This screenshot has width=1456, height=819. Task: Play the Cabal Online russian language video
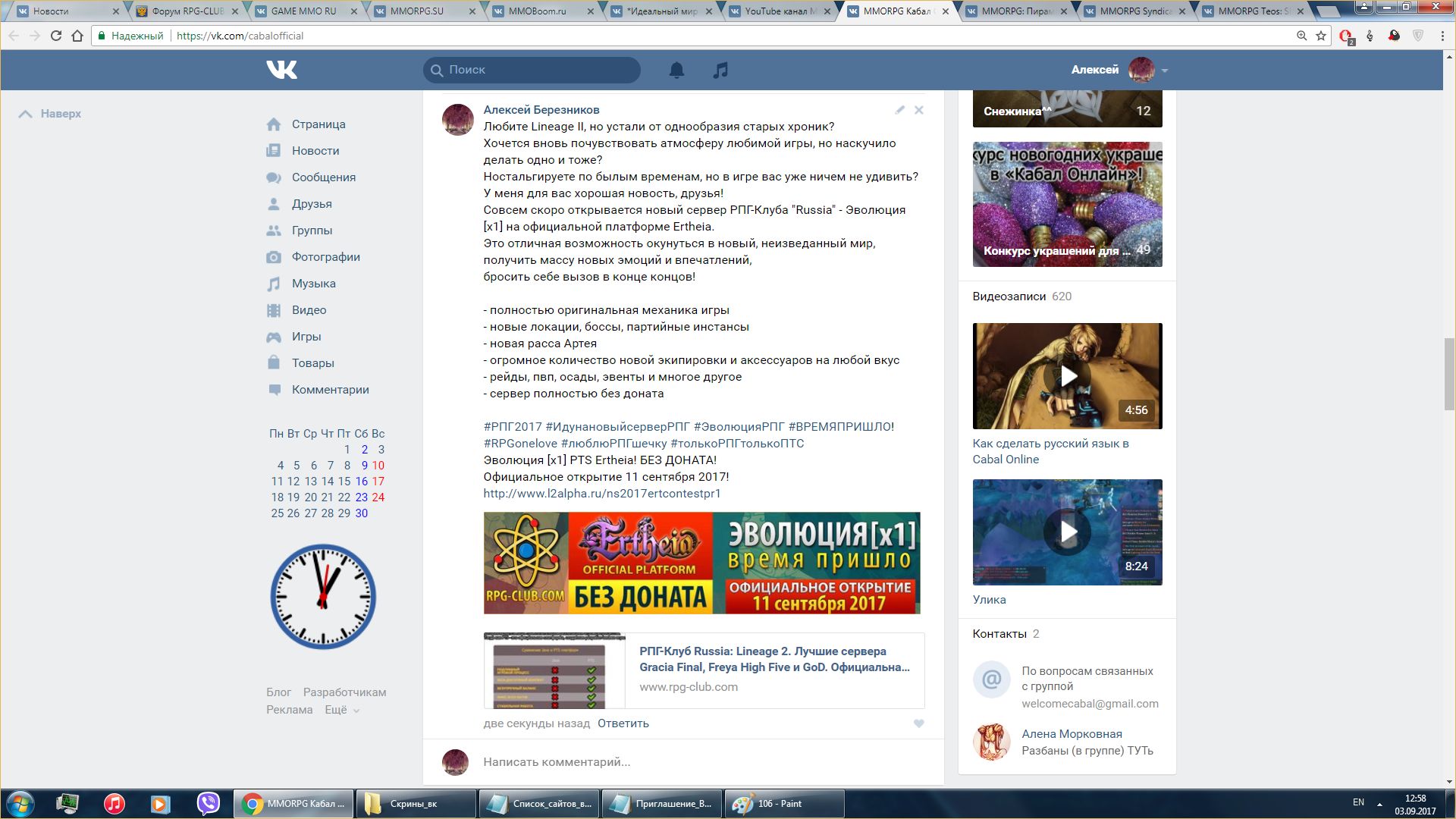(x=1067, y=376)
